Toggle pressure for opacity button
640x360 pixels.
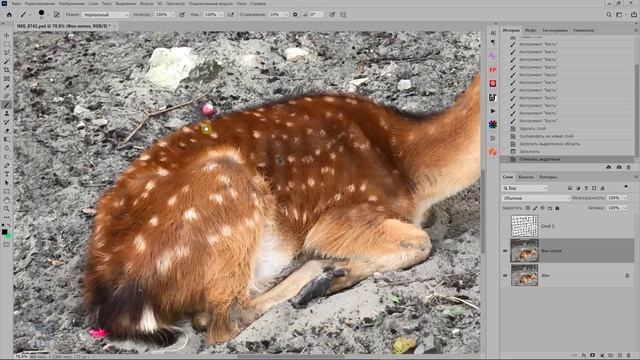click(182, 14)
